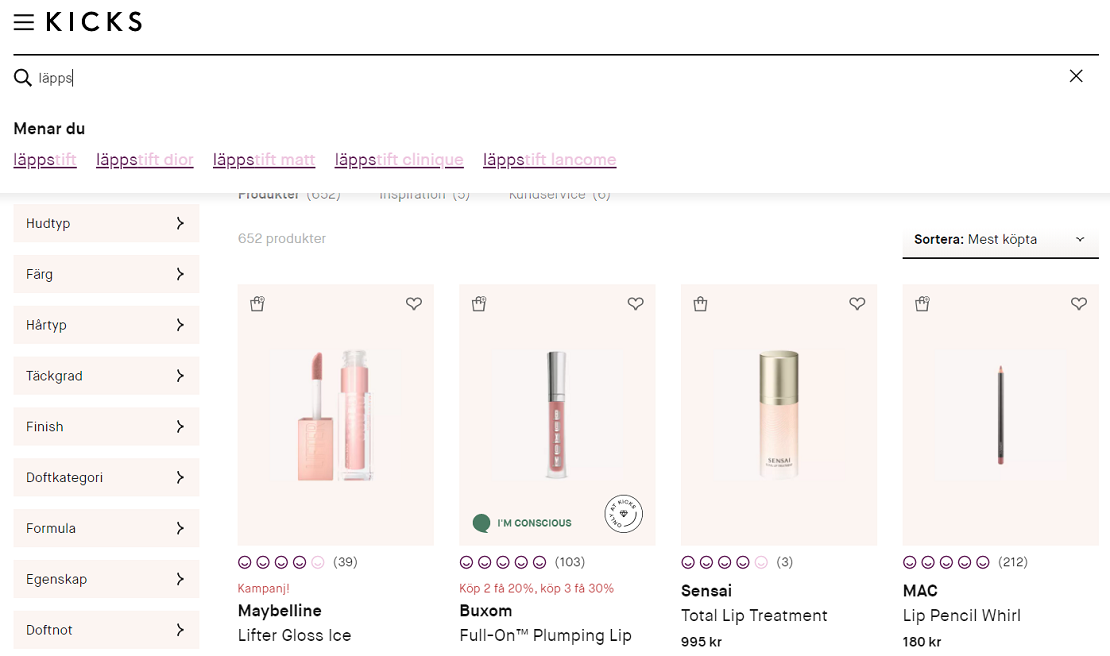Add Buxom Plumping Lip to bag
Image resolution: width=1110 pixels, height=656 pixels.
479,304
